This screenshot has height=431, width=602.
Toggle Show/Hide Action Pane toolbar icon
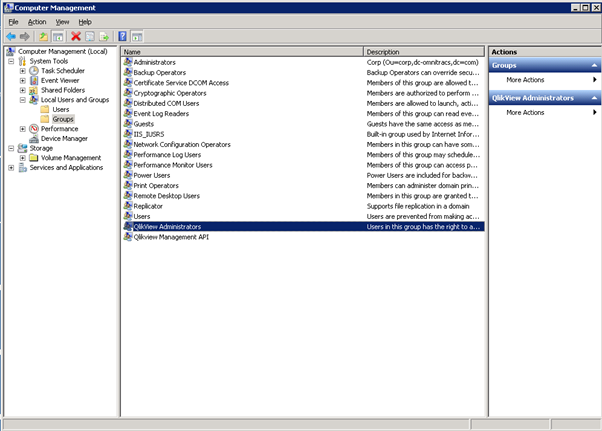[x=137, y=36]
